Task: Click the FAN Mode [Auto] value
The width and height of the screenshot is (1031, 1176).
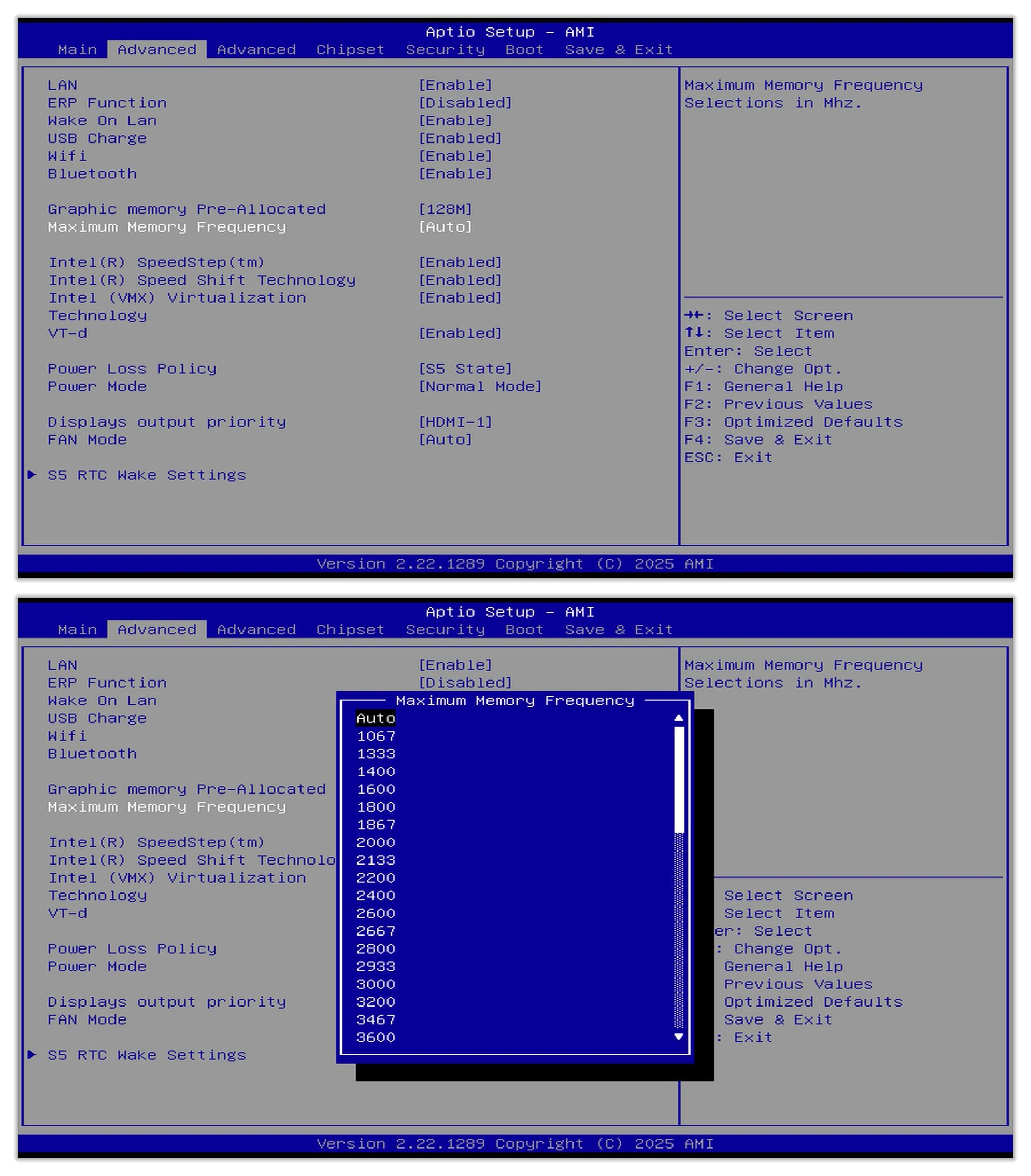Action: pos(445,440)
